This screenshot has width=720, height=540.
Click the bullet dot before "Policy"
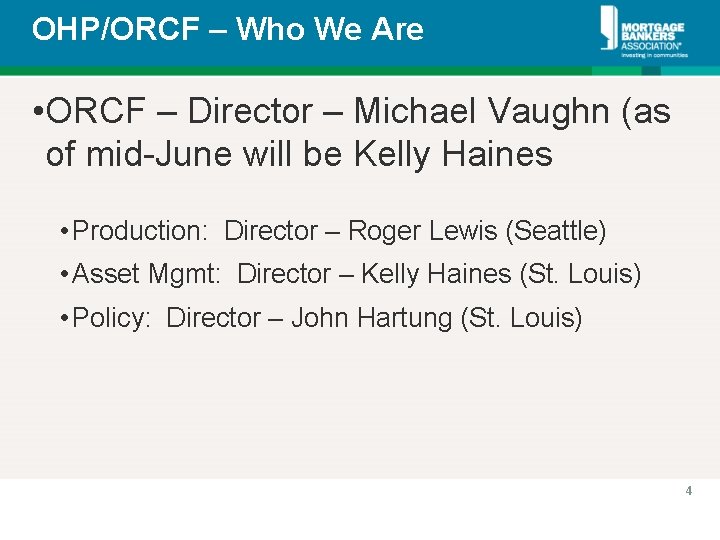pos(63,319)
